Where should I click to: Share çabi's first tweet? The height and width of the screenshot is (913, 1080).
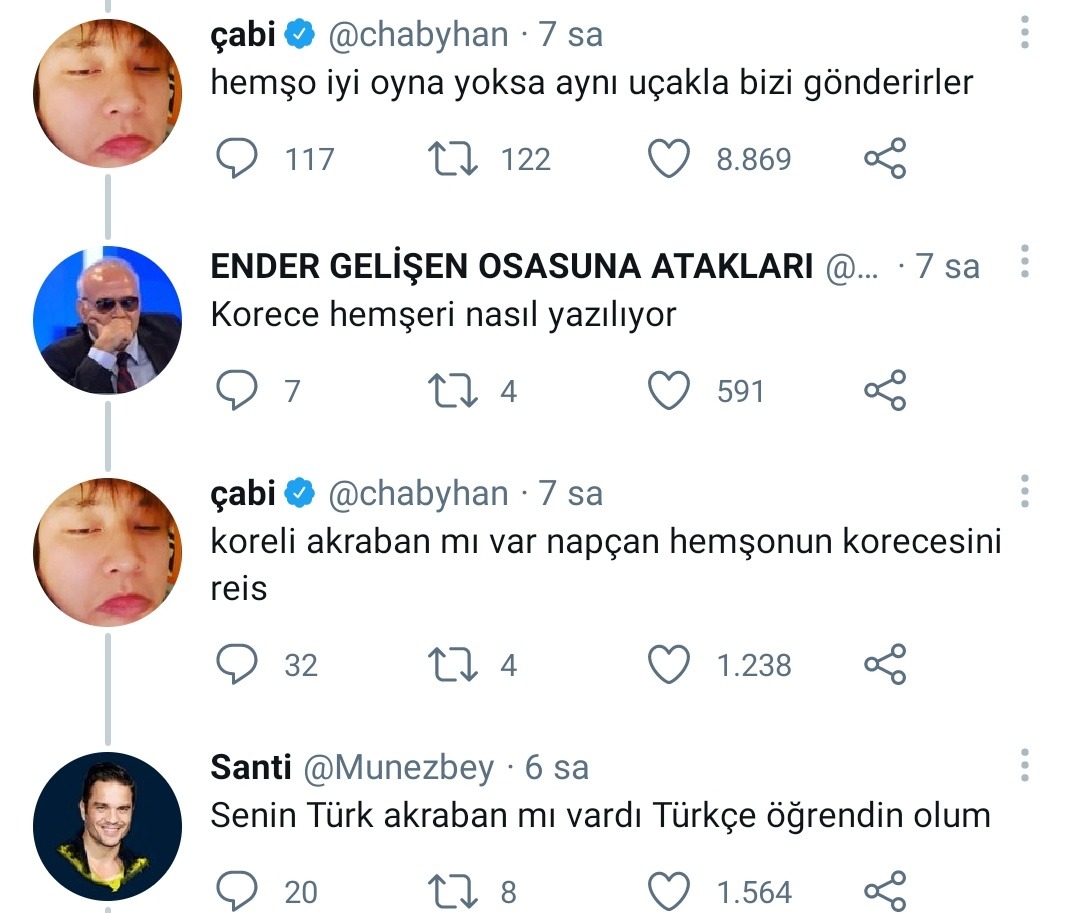tap(884, 159)
